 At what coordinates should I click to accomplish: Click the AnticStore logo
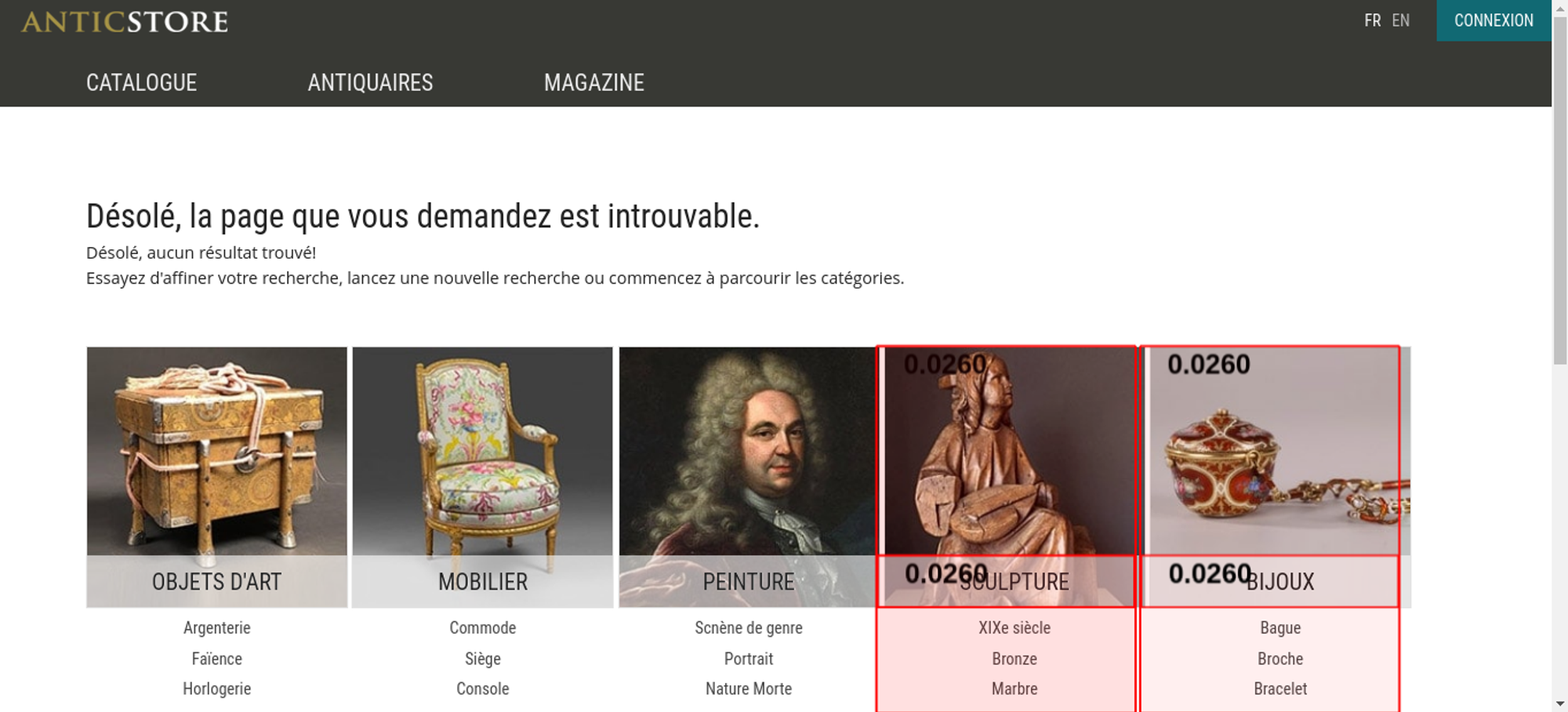click(125, 21)
